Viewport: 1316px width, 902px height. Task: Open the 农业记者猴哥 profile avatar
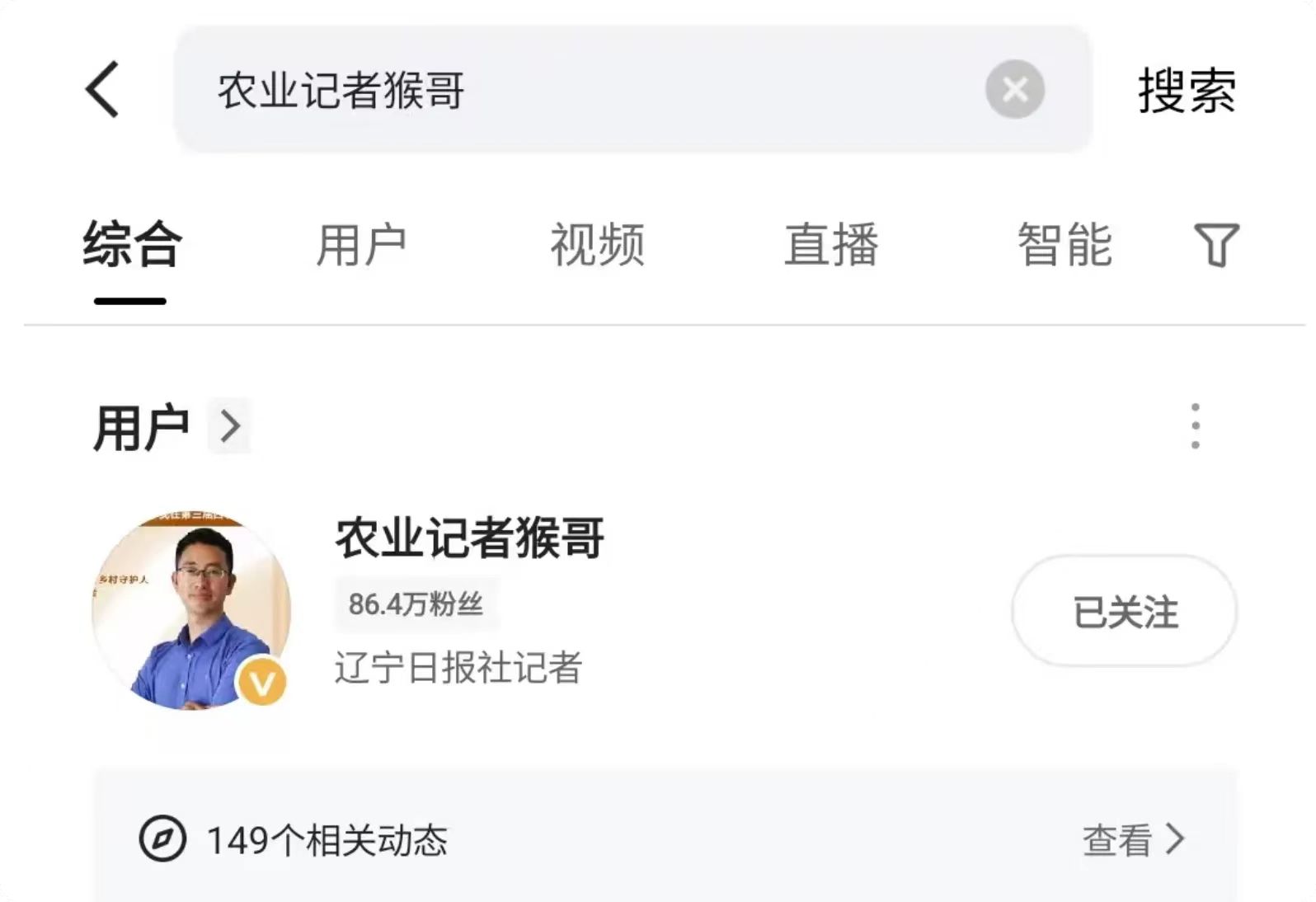pyautogui.click(x=191, y=610)
